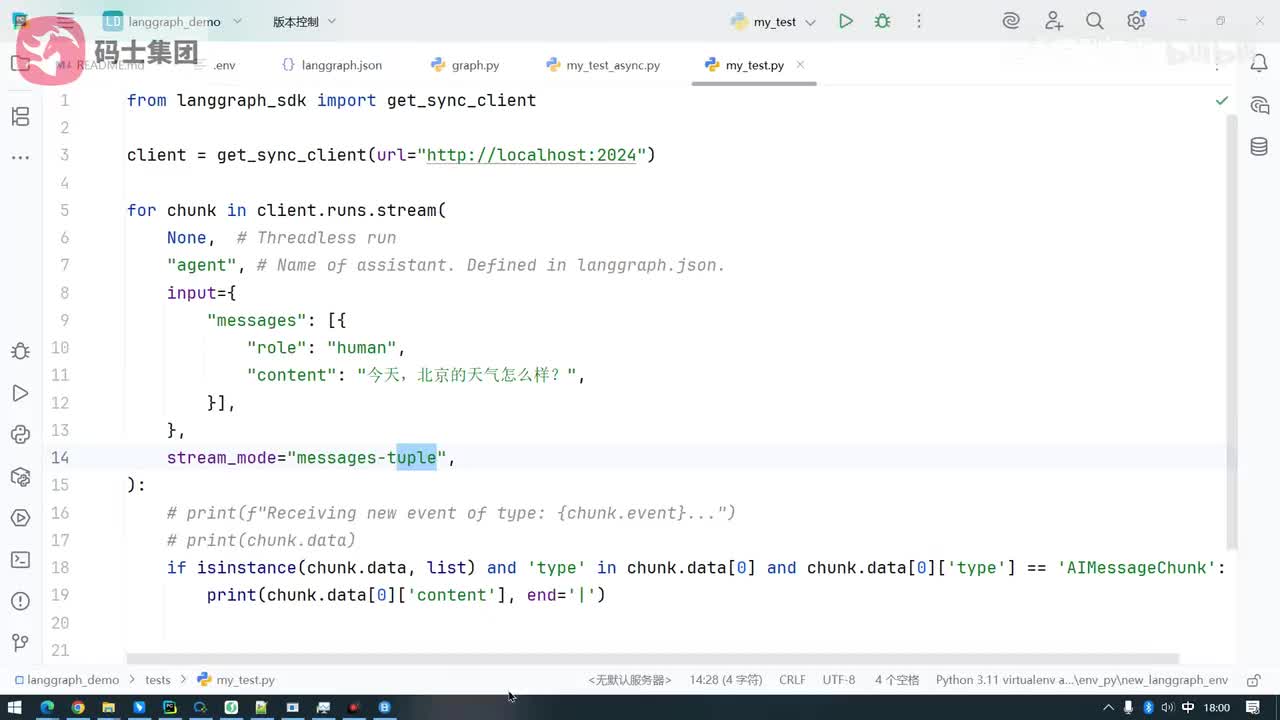Open the Python Console tool window
This screenshot has height=720, width=1280.
tap(20, 434)
